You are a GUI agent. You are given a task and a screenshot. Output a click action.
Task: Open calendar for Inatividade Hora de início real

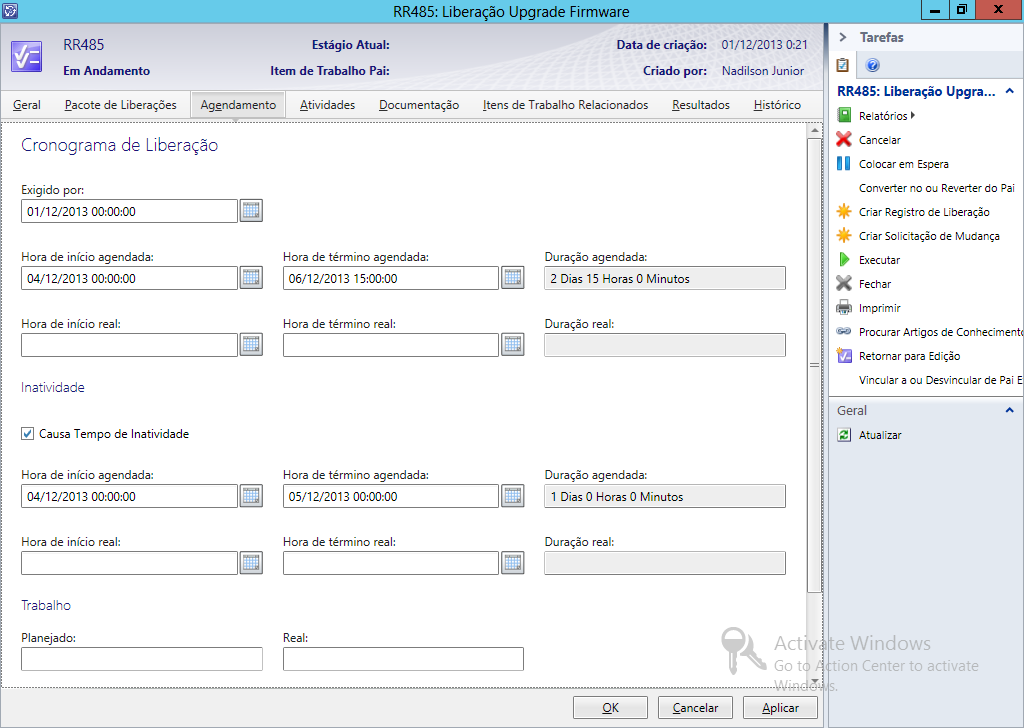pos(251,563)
